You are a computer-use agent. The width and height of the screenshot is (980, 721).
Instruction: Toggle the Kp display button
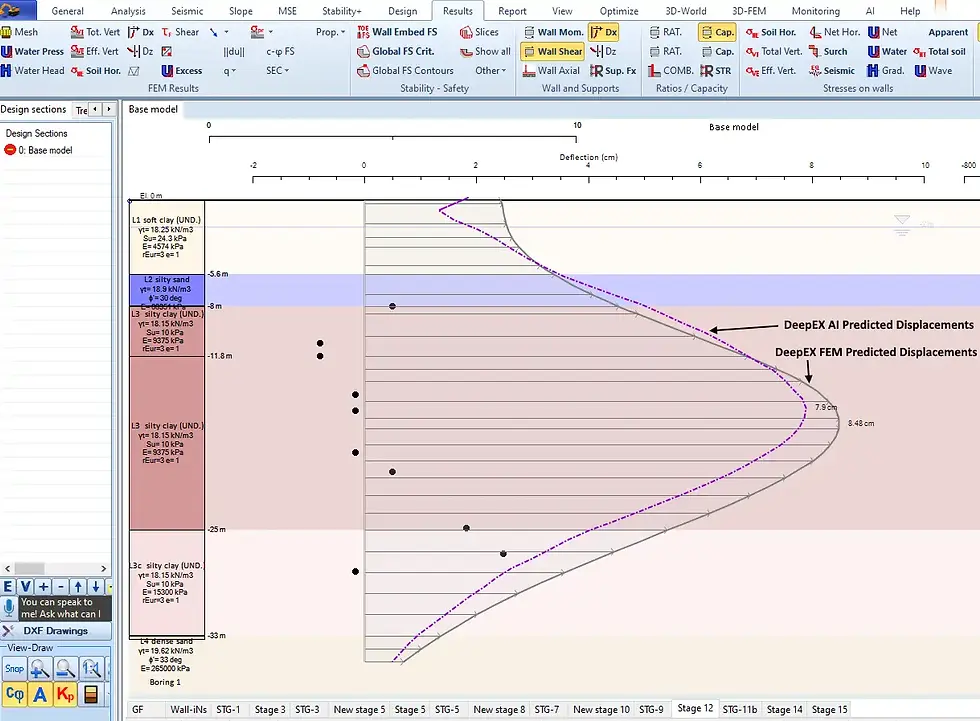pos(65,694)
